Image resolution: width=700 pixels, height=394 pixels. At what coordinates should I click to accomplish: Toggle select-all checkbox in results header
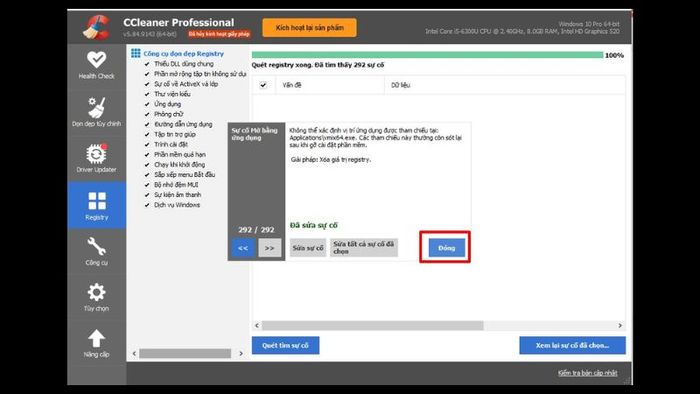click(263, 85)
